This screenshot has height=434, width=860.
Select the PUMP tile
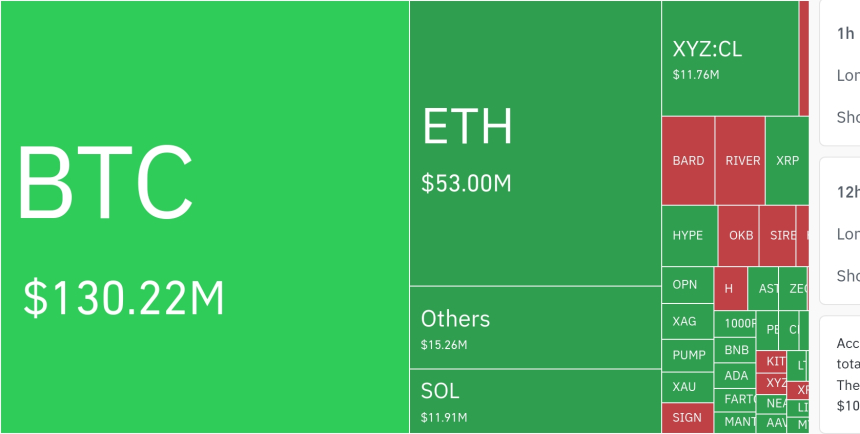pyautogui.click(x=688, y=355)
